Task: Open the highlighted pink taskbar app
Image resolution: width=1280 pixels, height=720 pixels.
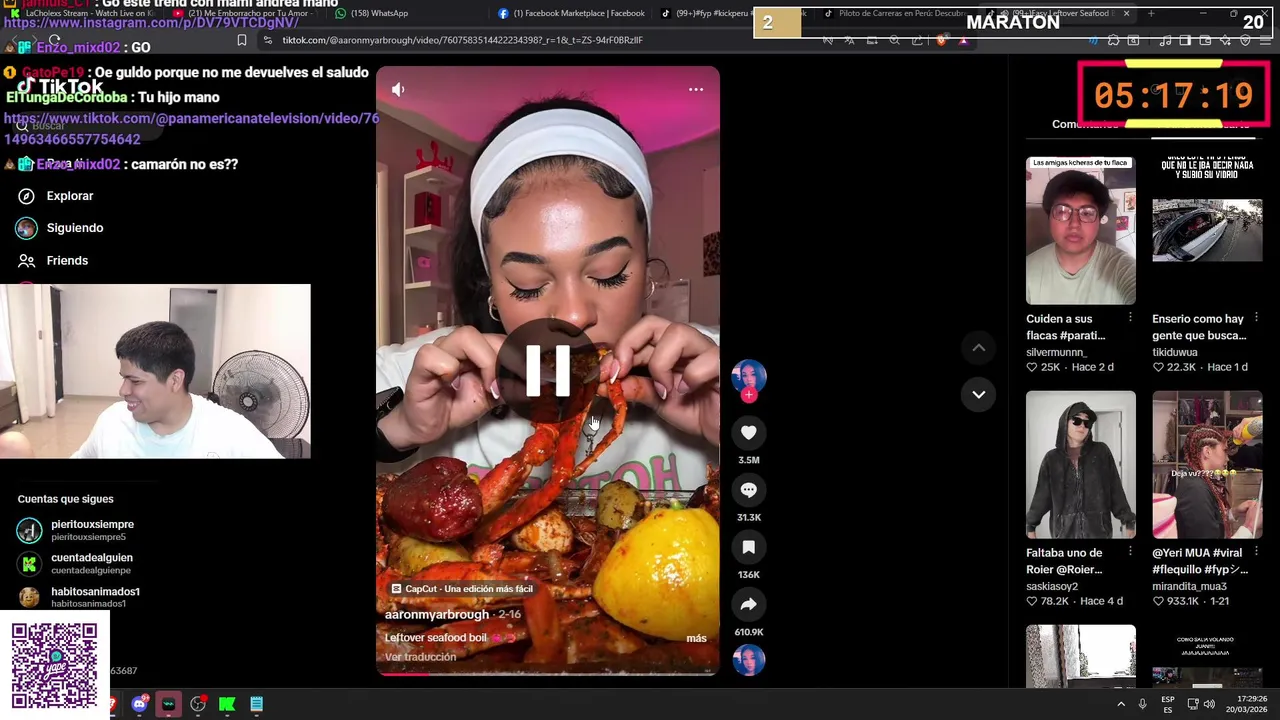Action: tap(168, 704)
